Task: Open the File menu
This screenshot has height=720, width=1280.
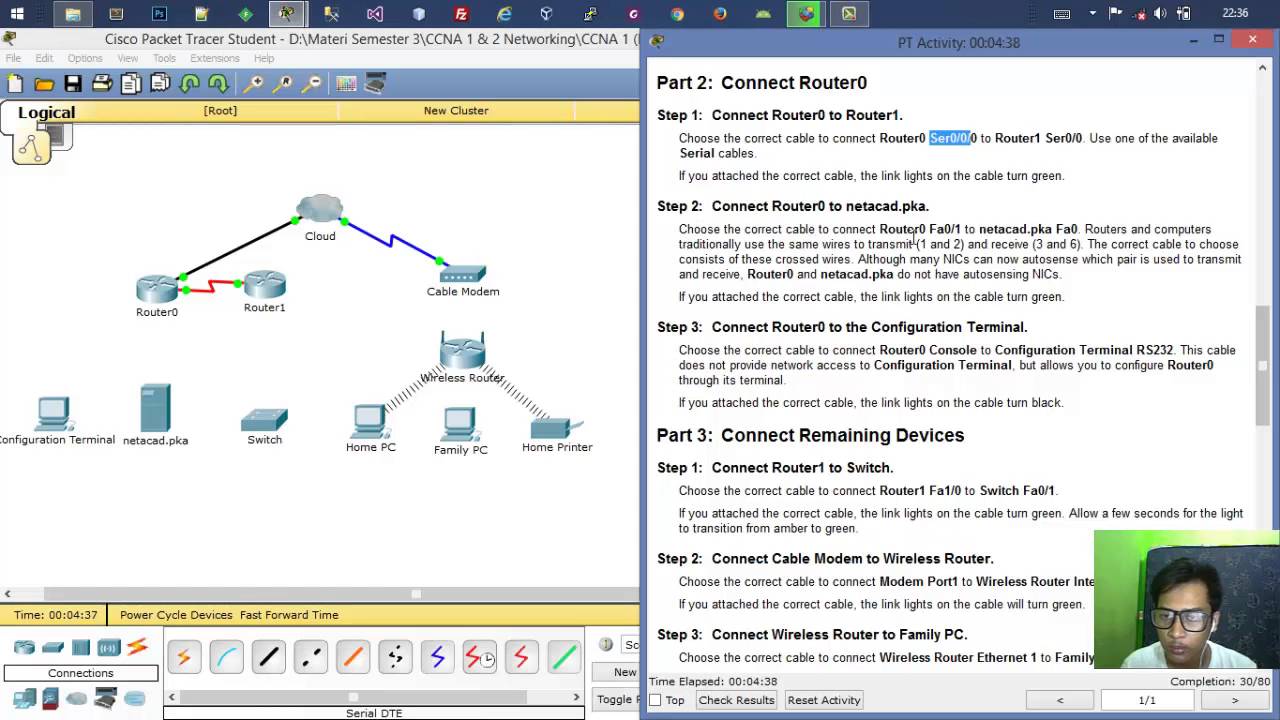Action: [x=13, y=58]
